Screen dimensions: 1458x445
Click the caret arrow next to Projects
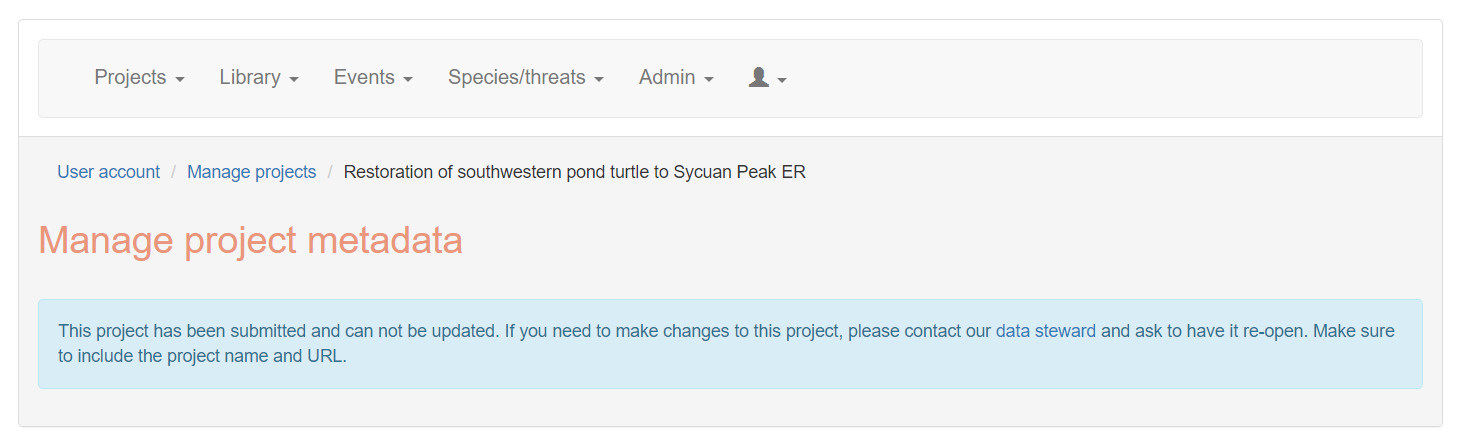pyautogui.click(x=180, y=80)
